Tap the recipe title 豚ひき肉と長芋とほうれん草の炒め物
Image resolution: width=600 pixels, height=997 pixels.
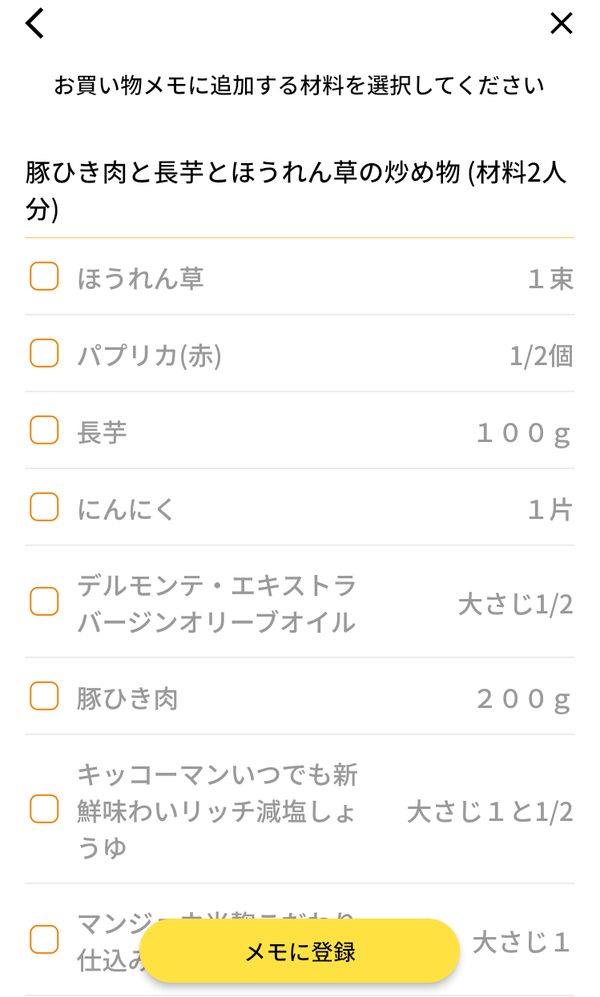(x=243, y=172)
